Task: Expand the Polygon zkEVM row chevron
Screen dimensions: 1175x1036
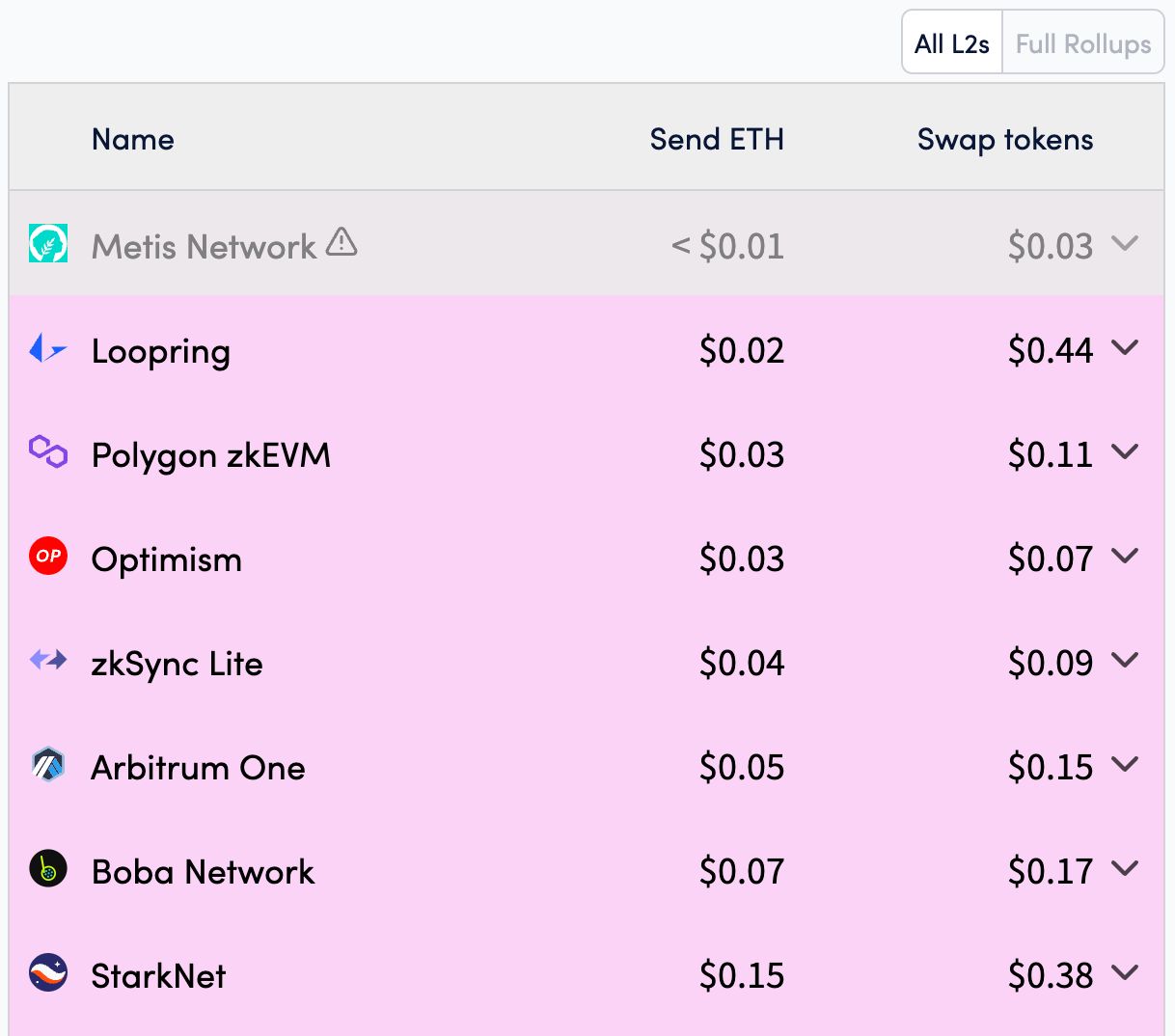Action: pyautogui.click(x=1125, y=451)
